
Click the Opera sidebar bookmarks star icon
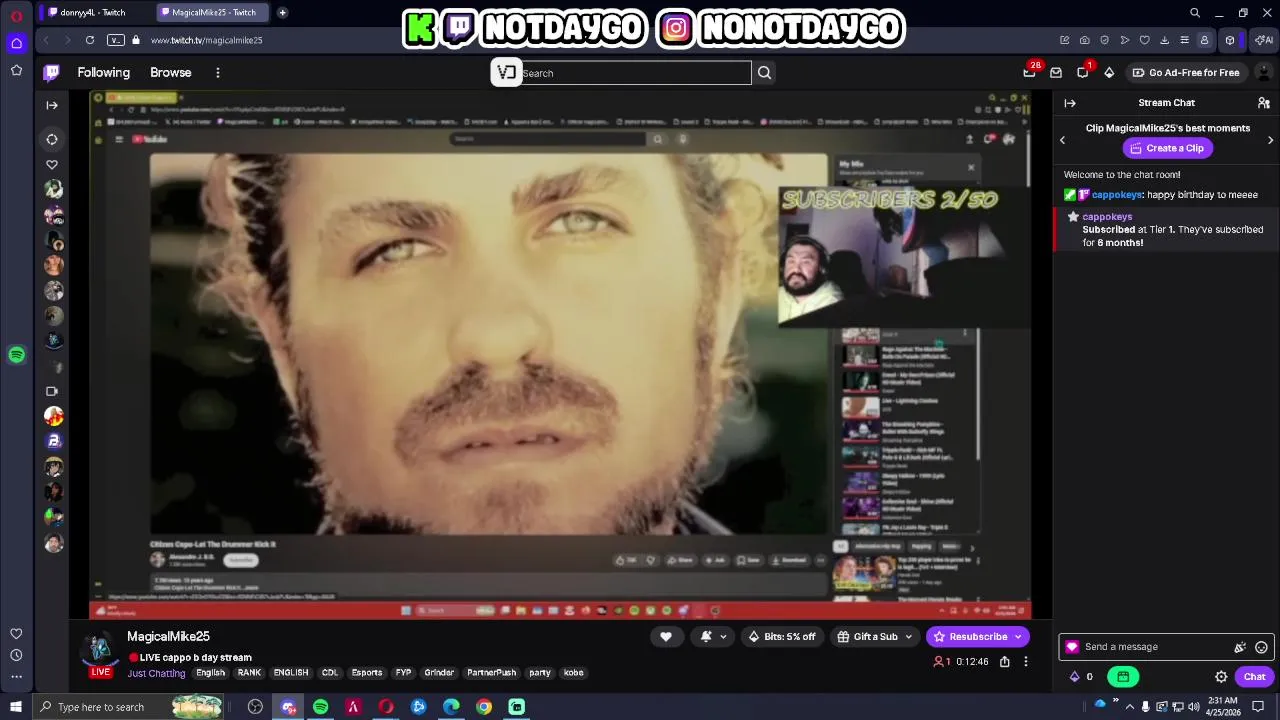pos(17,70)
